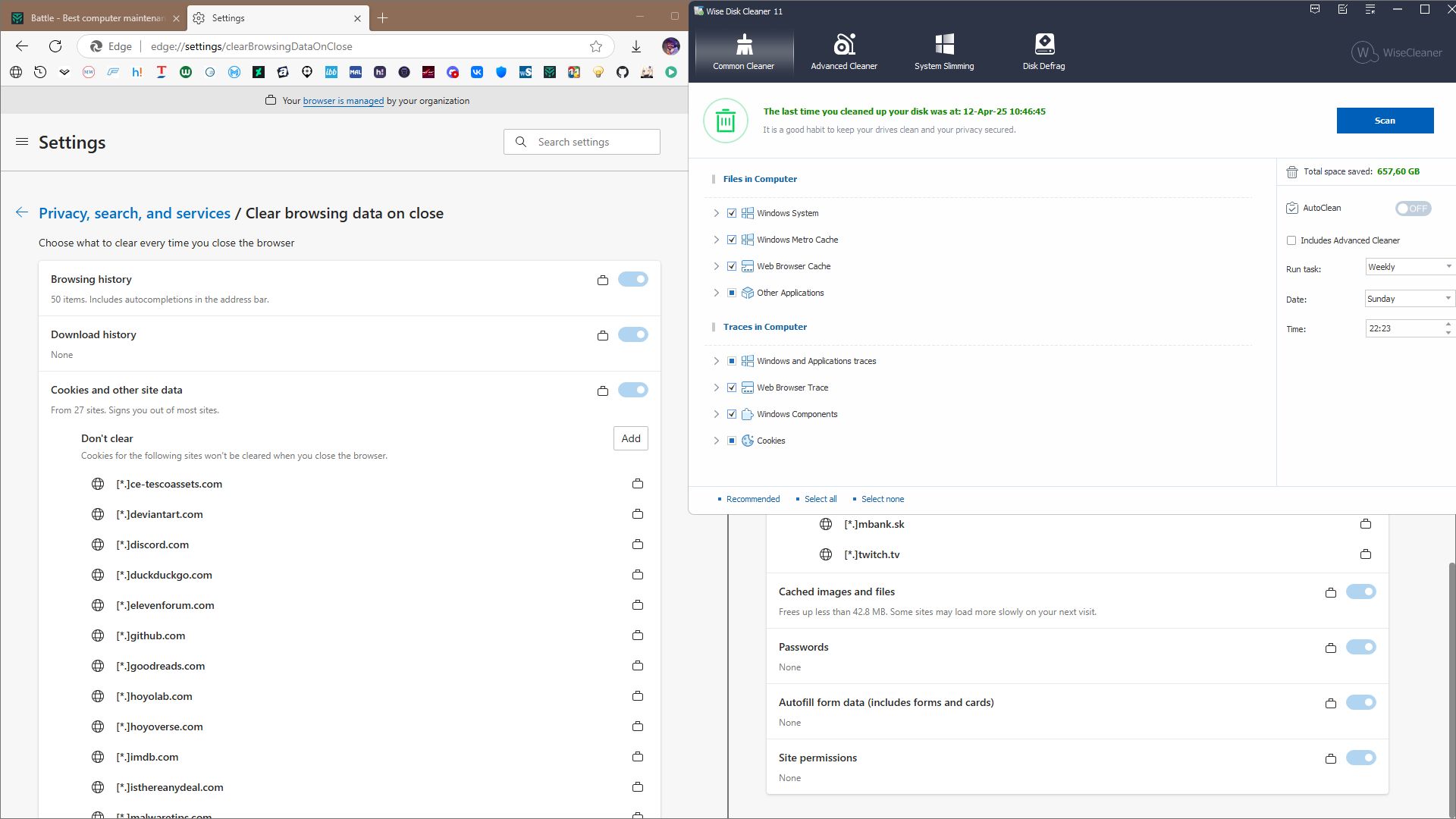
Task: Open the Date dropdown showing Sunday
Action: [1410, 299]
